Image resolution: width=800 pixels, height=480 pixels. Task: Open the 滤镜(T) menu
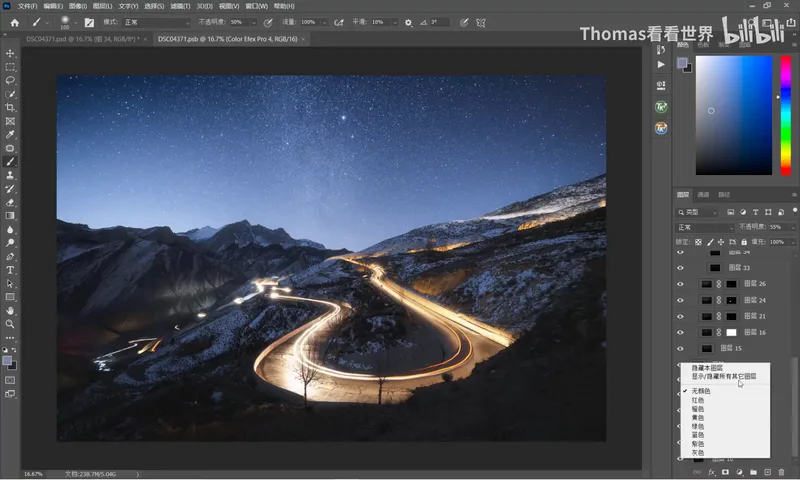[180, 6]
